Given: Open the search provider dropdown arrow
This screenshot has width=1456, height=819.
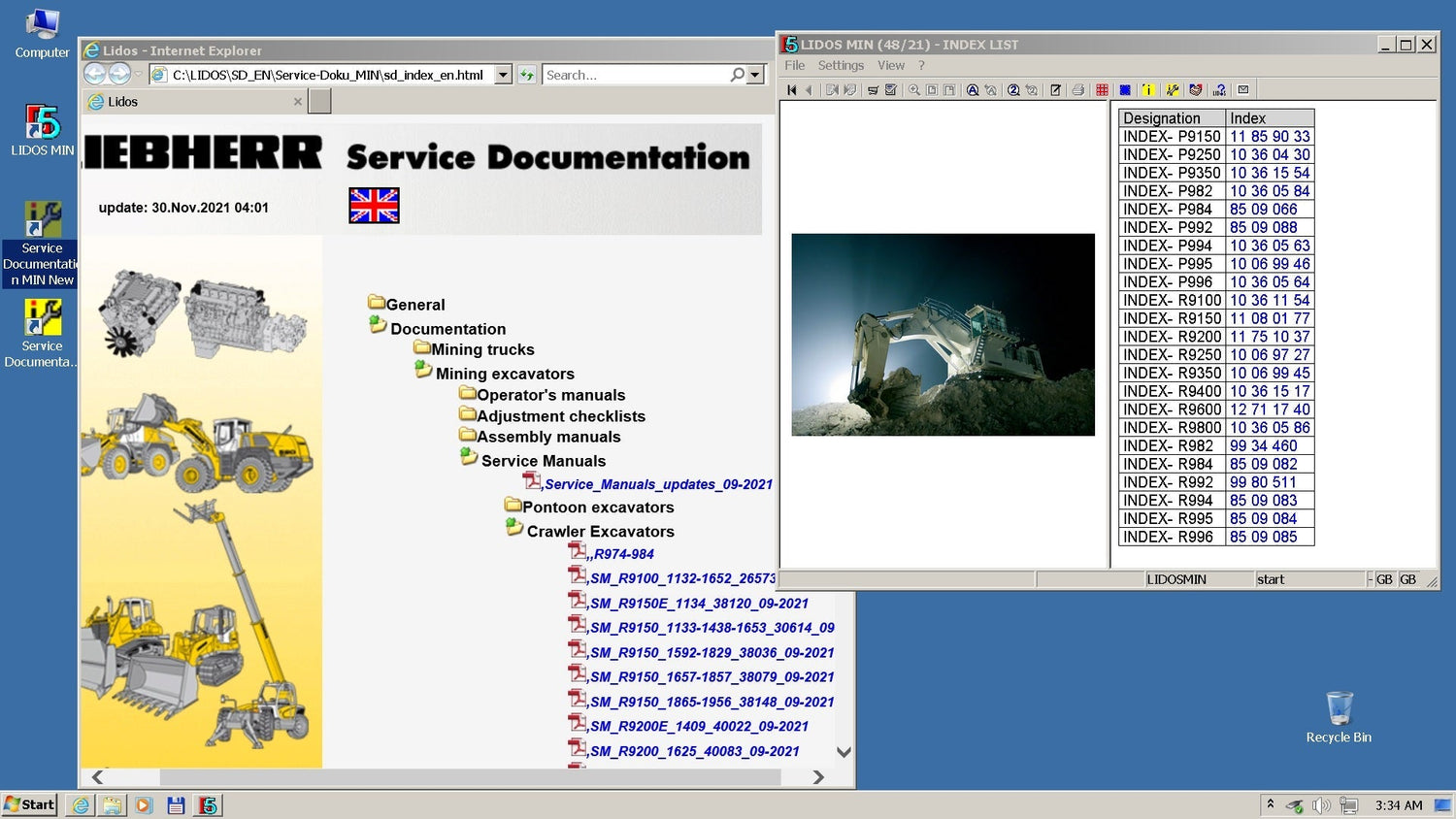Looking at the screenshot, I should coord(755,75).
